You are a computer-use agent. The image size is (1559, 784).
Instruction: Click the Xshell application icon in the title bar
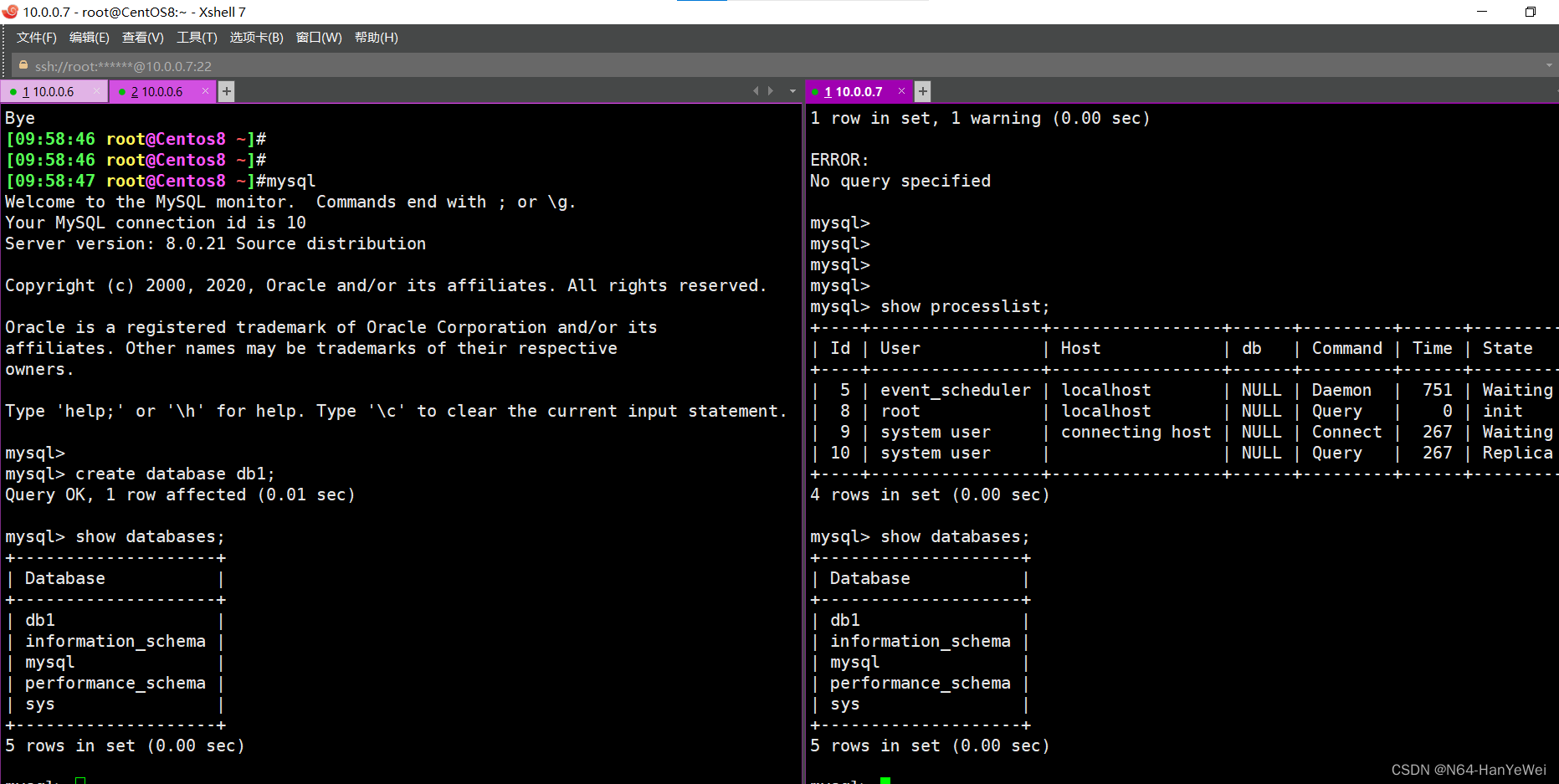click(x=9, y=12)
